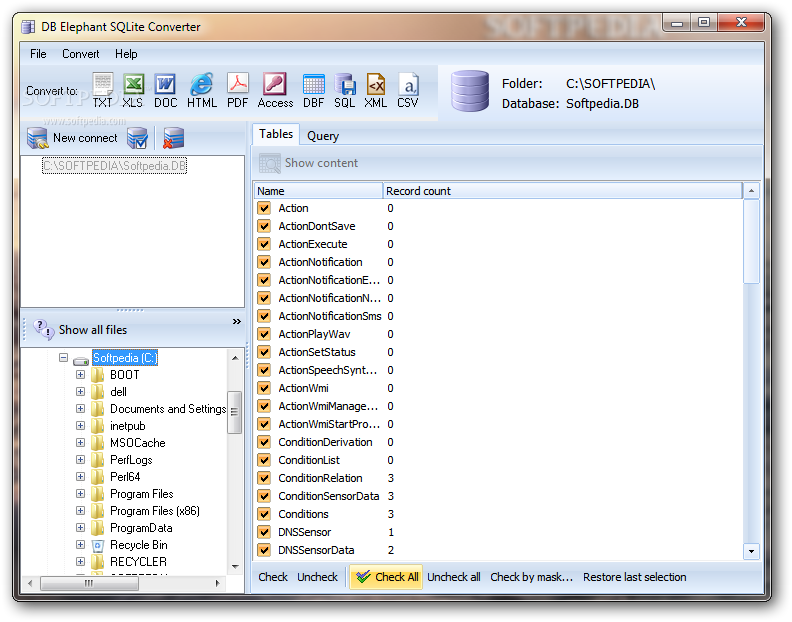Click Uncheck all button
Image resolution: width=792 pixels, height=622 pixels.
point(454,577)
